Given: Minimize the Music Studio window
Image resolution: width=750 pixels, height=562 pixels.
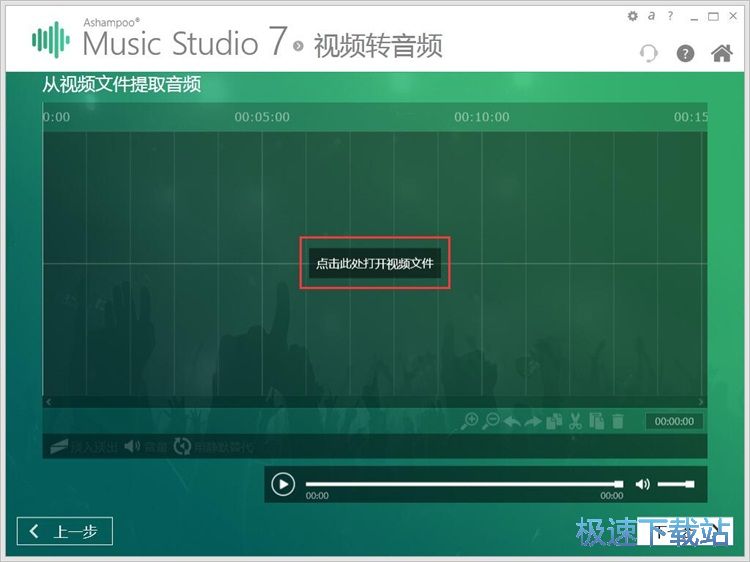Looking at the screenshot, I should (694, 17).
